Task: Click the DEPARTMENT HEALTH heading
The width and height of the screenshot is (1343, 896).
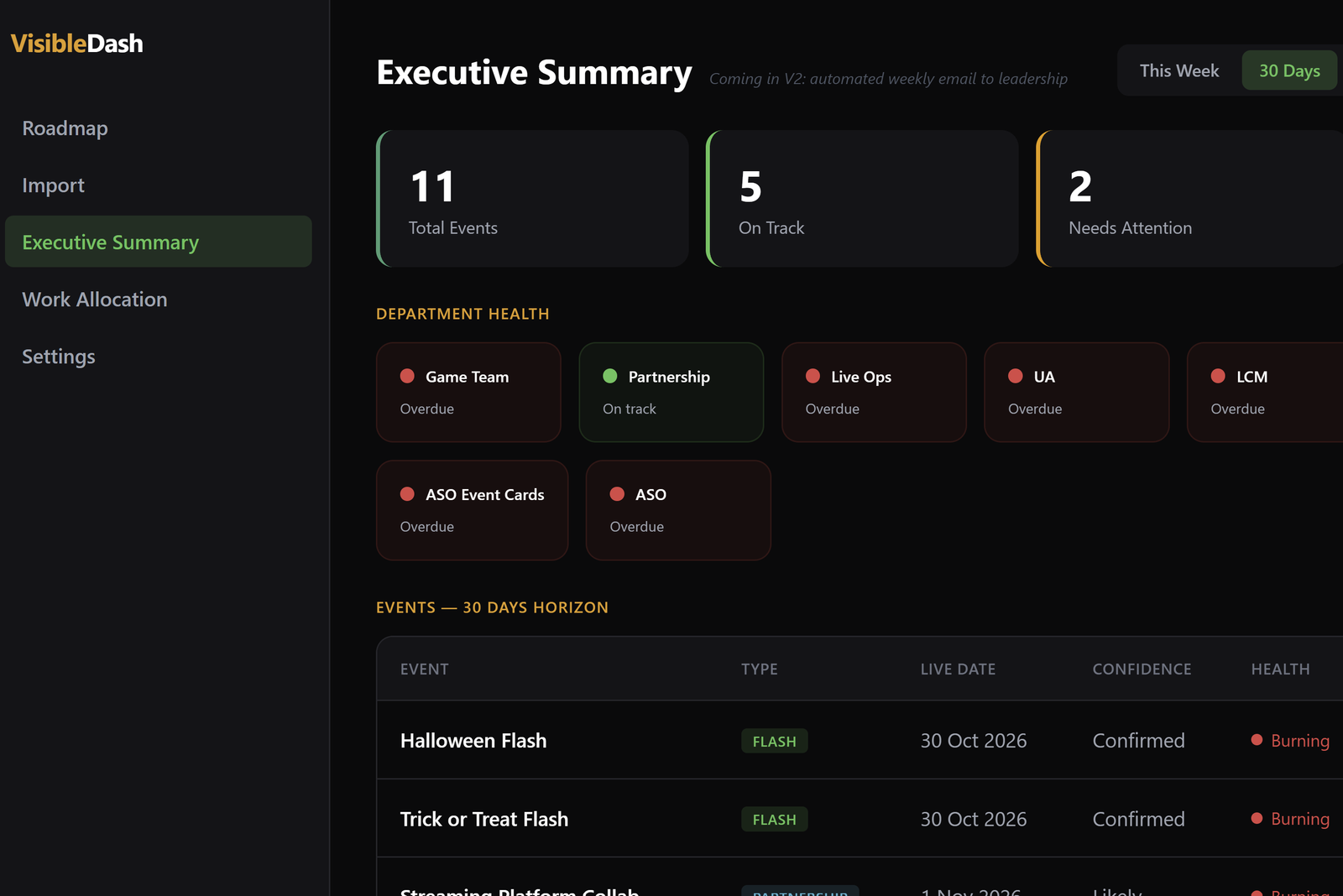Action: (x=462, y=314)
